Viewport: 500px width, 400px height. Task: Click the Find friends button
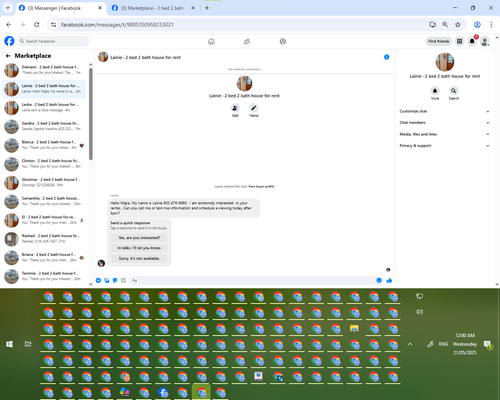[439, 41]
